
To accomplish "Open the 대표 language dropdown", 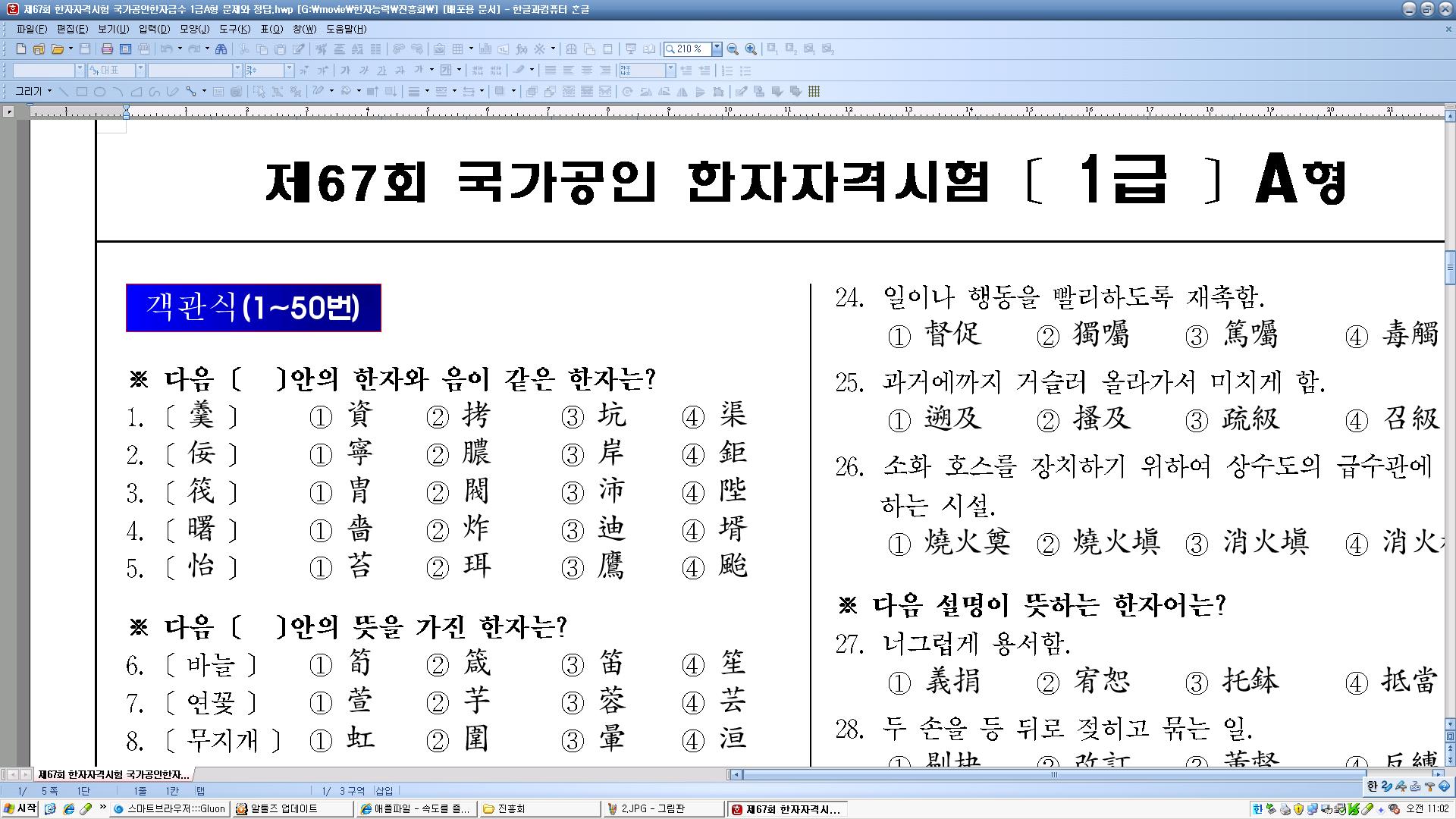I will pyautogui.click(x=140, y=70).
